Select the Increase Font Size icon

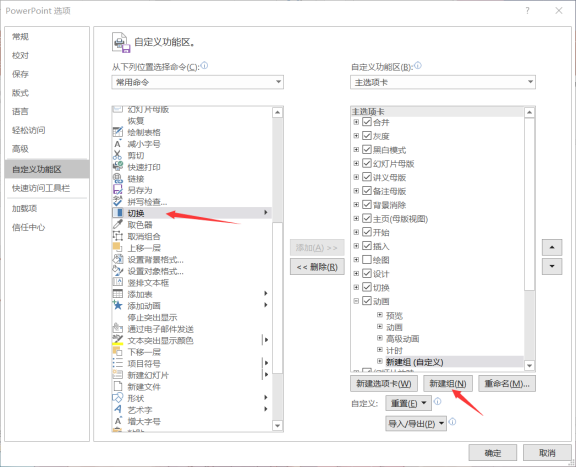[x=118, y=421]
